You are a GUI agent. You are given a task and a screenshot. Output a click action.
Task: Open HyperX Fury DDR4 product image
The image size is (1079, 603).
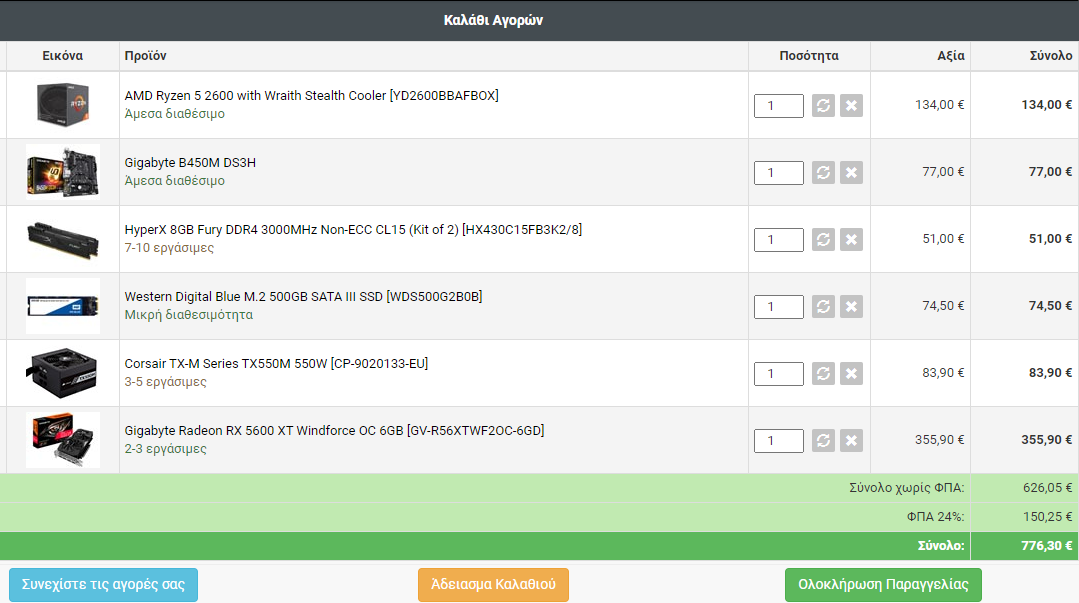(x=63, y=240)
